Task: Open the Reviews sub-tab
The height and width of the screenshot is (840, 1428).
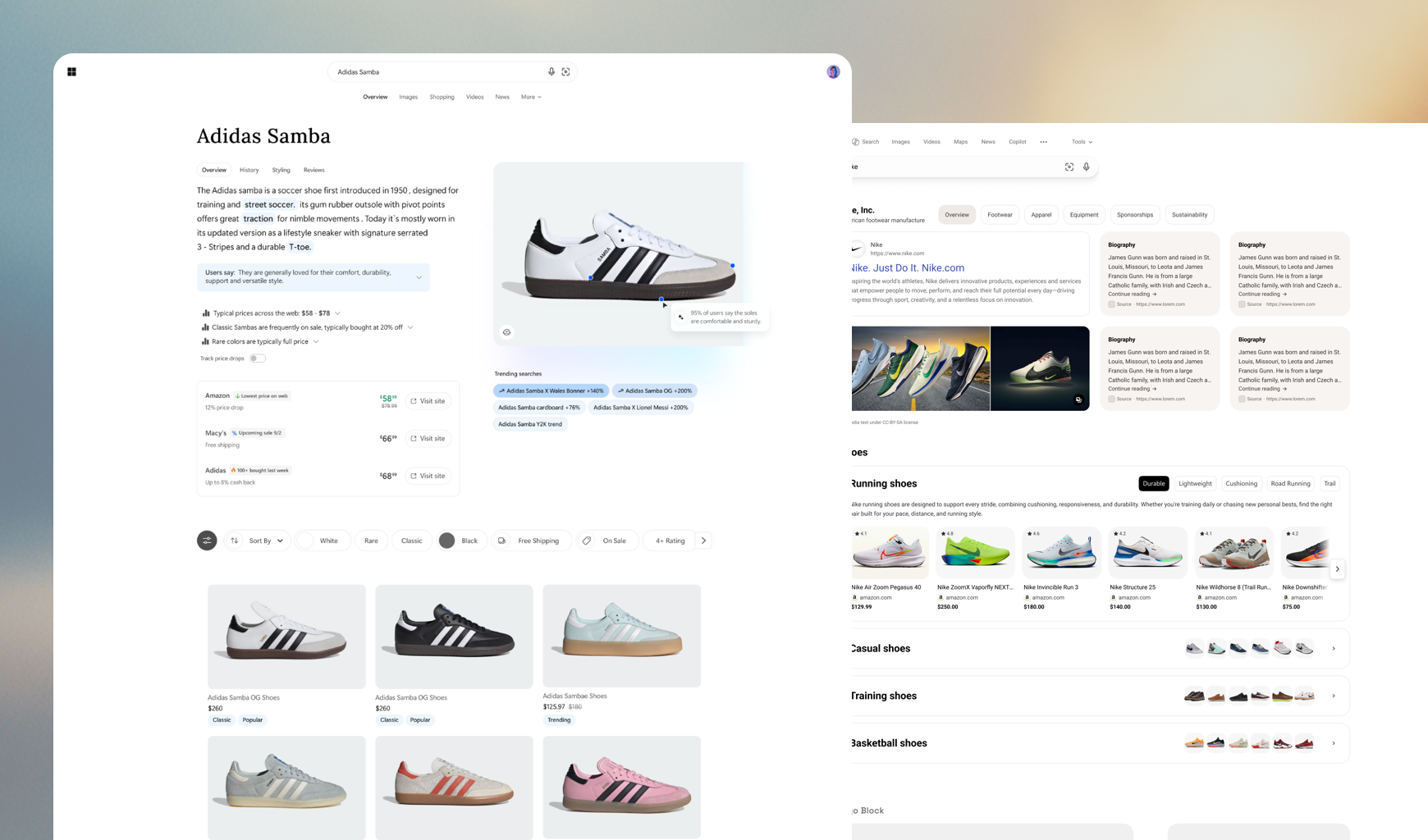Action: (x=314, y=170)
